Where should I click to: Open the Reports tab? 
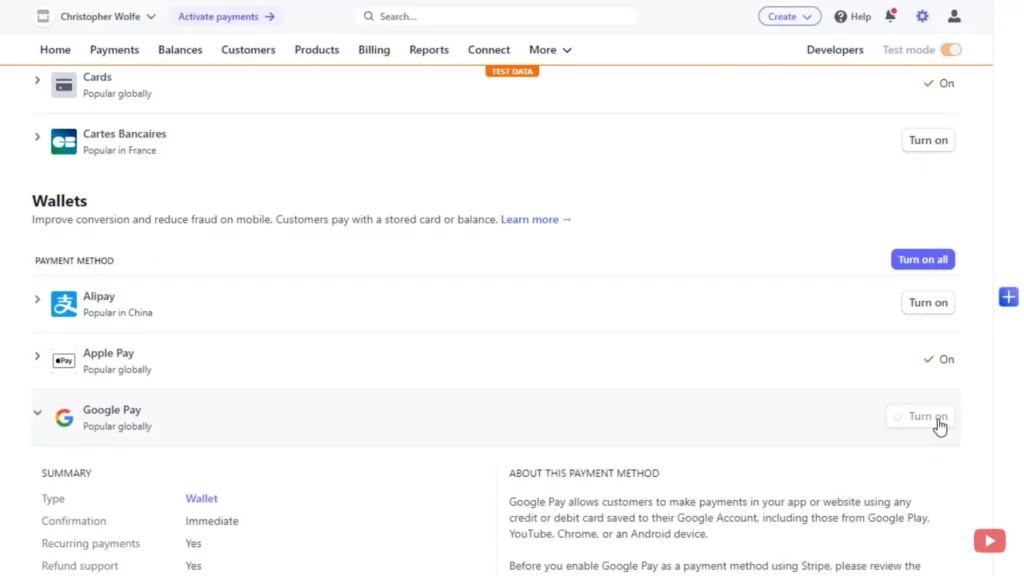click(x=429, y=50)
